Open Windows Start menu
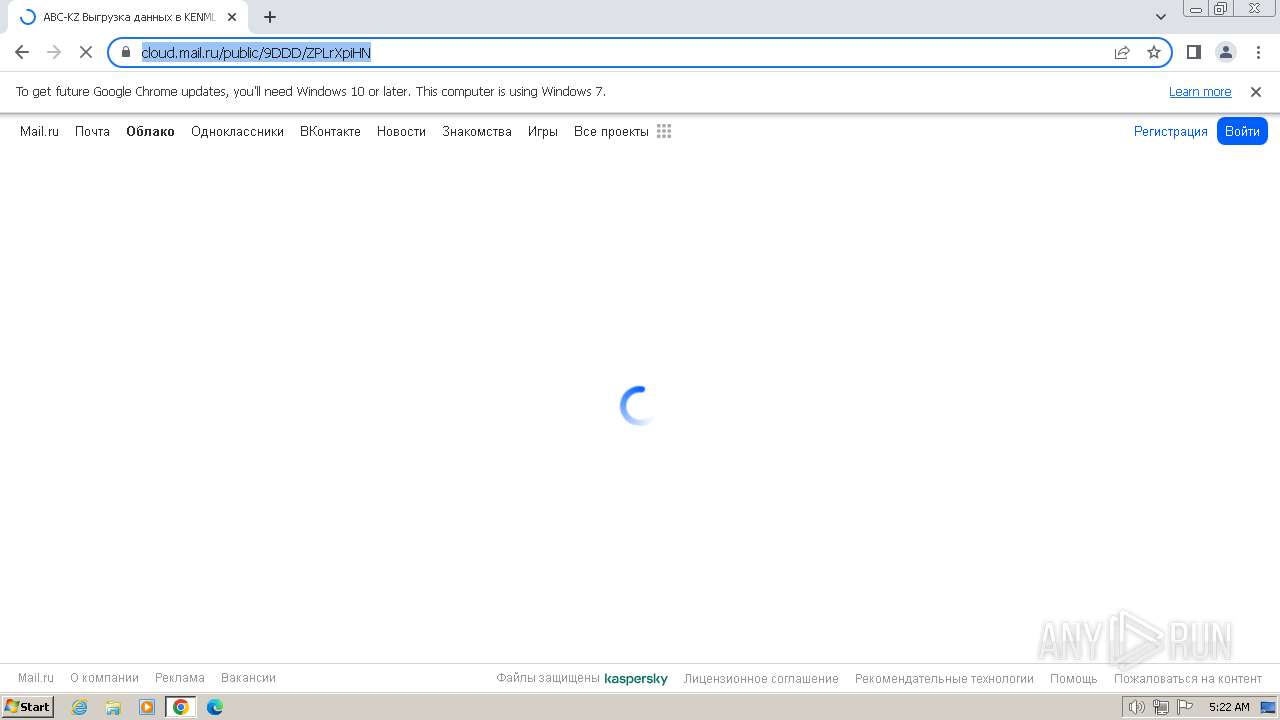Screen dimensions: 1280x720 tap(28, 707)
